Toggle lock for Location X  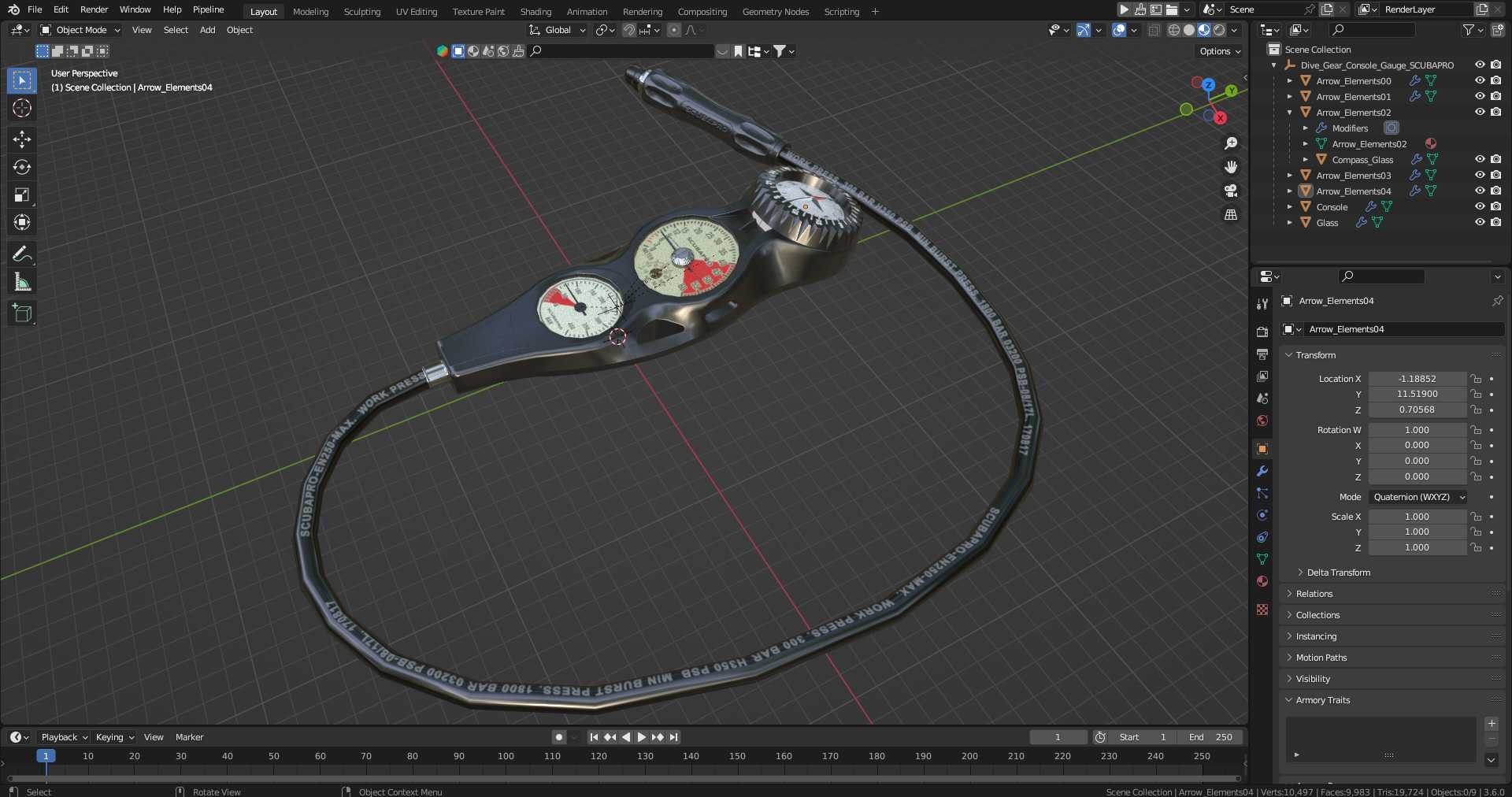(1476, 379)
